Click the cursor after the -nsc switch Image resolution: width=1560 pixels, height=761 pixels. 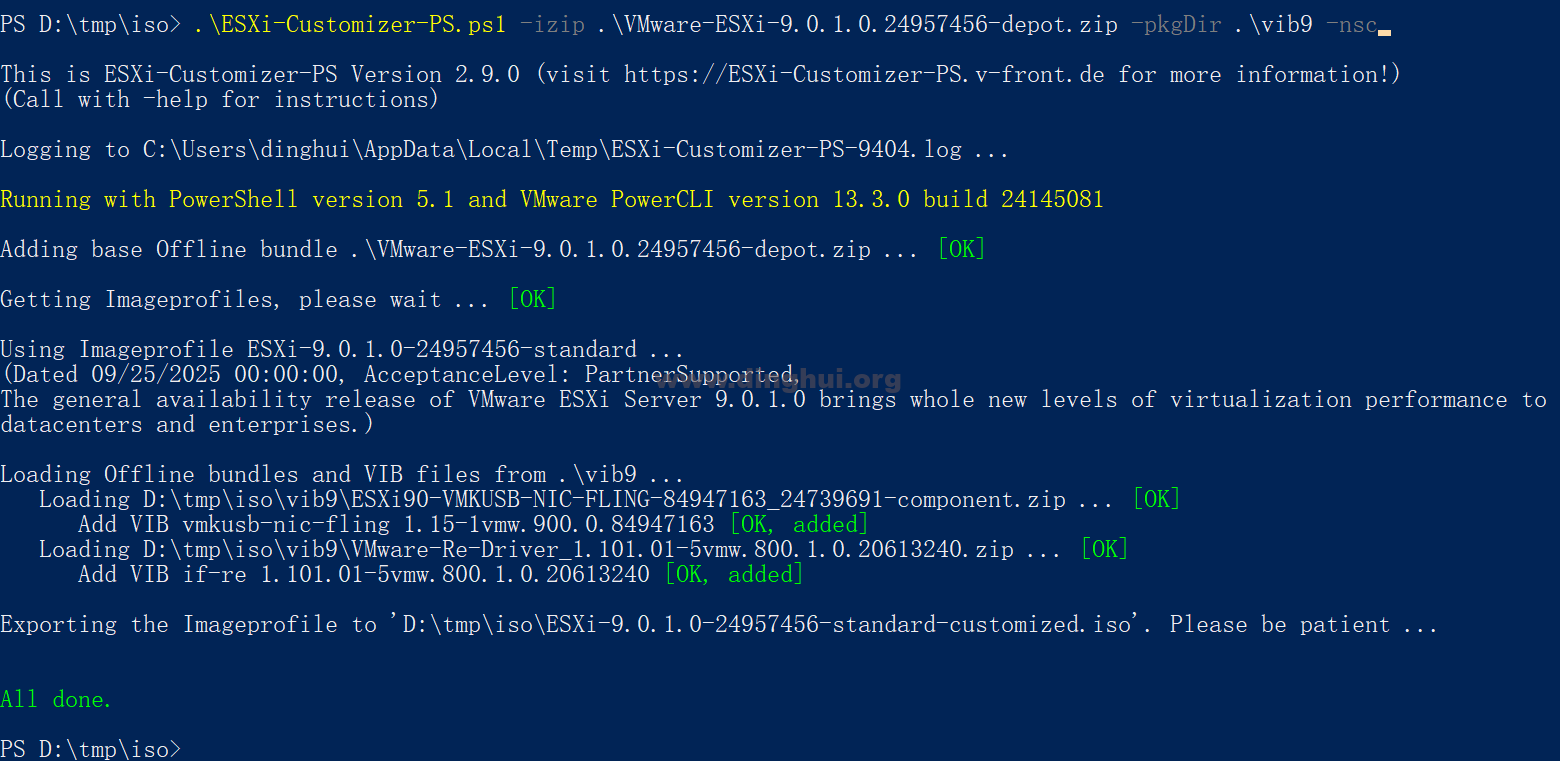1384,26
